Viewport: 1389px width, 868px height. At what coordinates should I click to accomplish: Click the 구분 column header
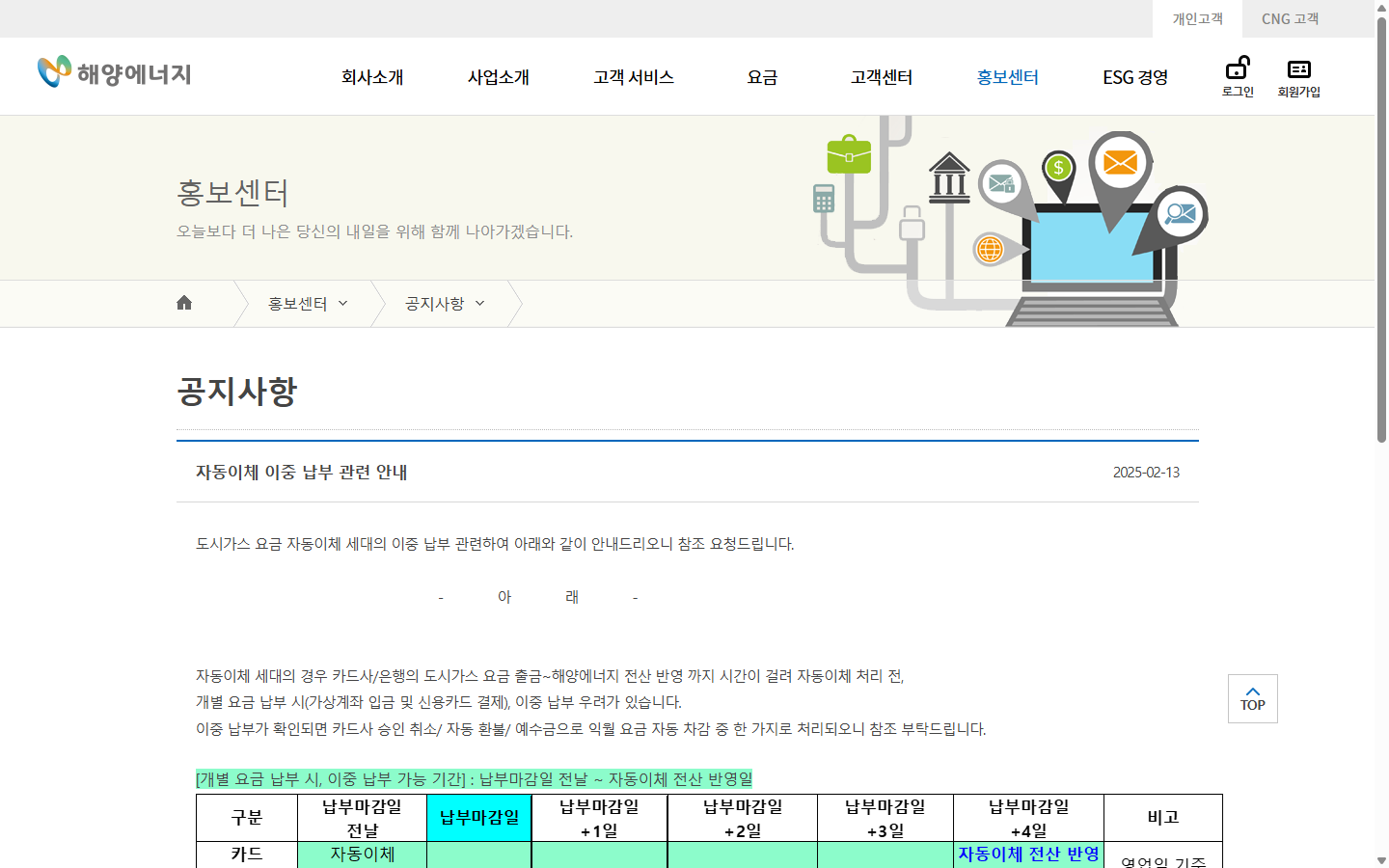coord(247,818)
